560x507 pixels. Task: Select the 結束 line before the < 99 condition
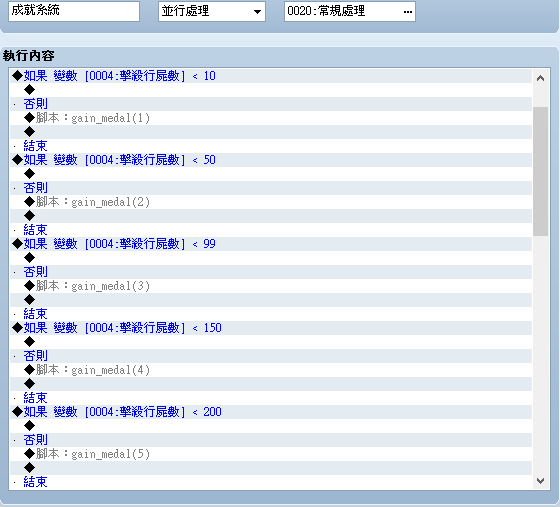pyautogui.click(x=271, y=230)
